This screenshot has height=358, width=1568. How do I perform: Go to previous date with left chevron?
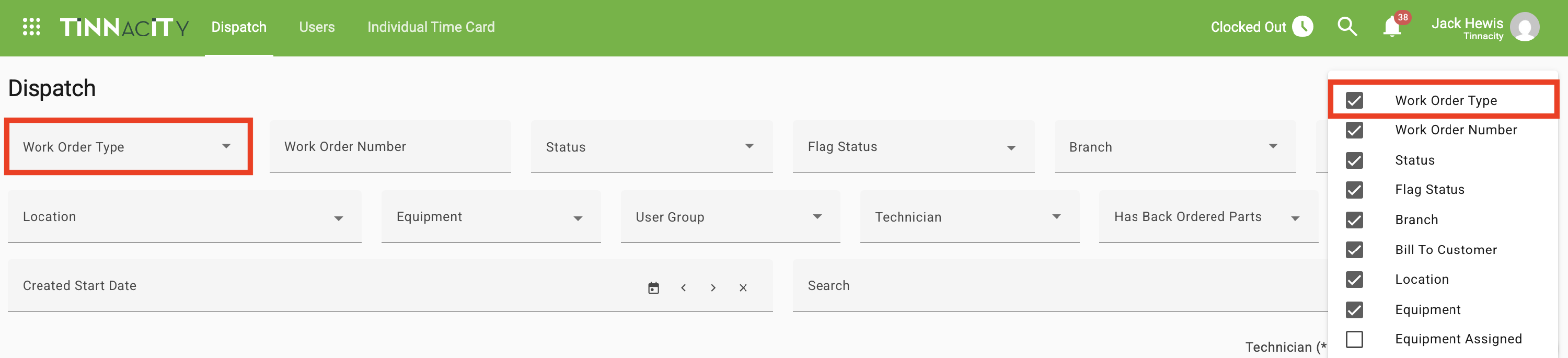pos(684,287)
